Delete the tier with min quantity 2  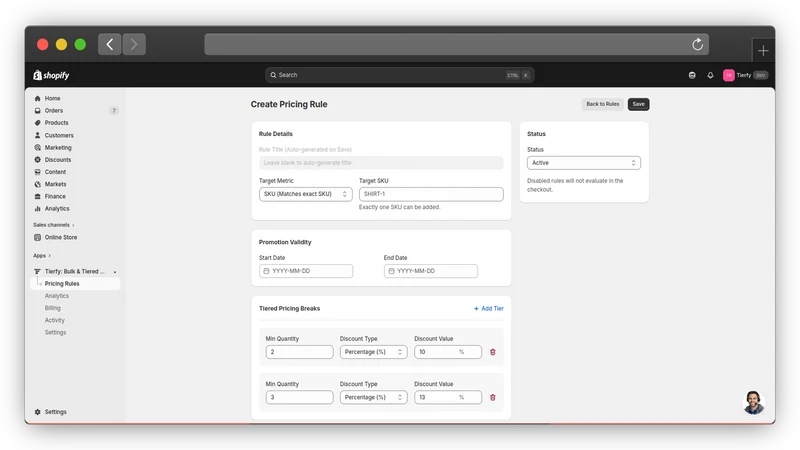coord(493,352)
